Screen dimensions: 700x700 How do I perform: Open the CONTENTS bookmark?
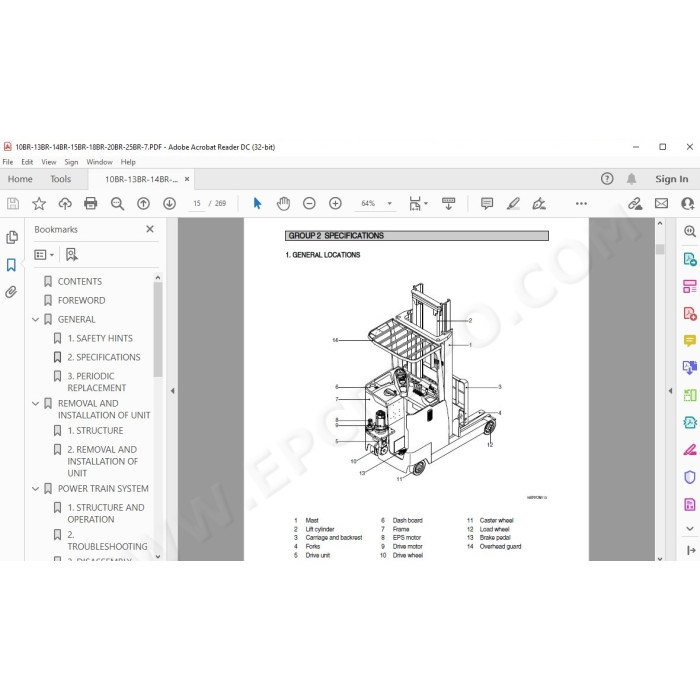point(79,282)
